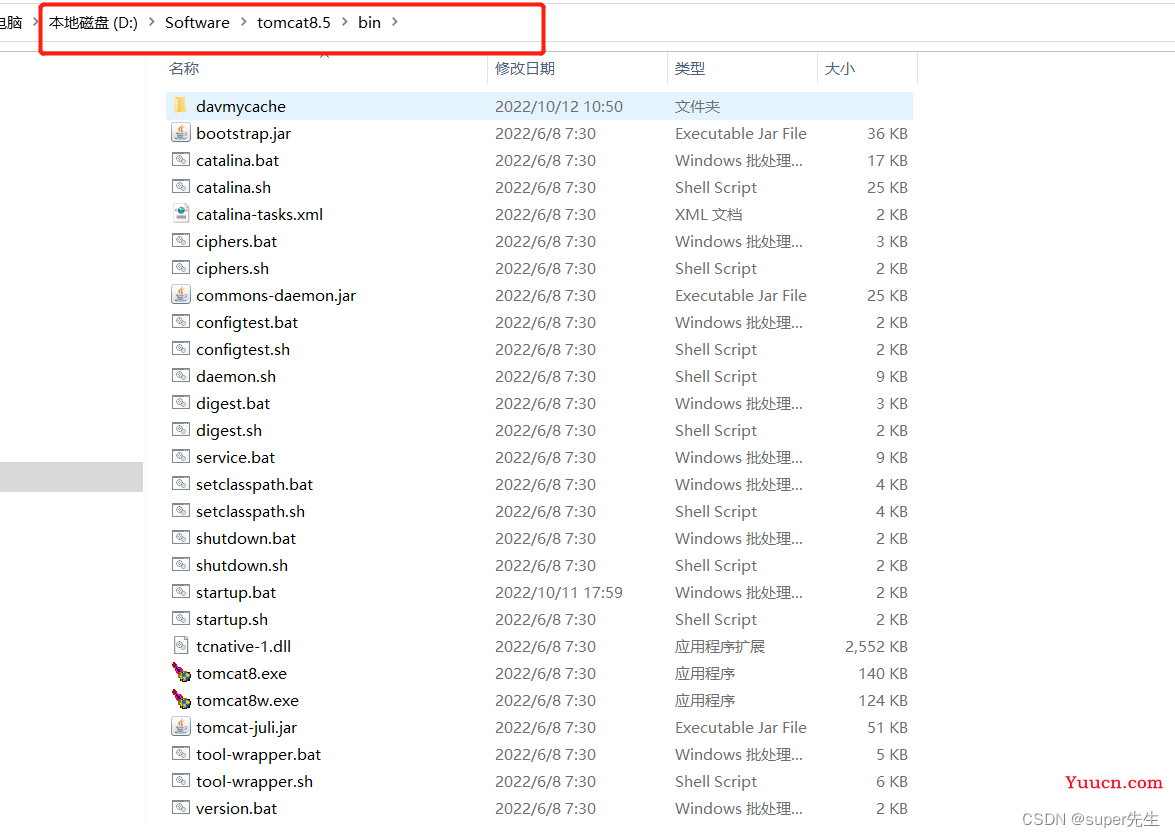Sort files by 修改日期 column header

[525, 68]
